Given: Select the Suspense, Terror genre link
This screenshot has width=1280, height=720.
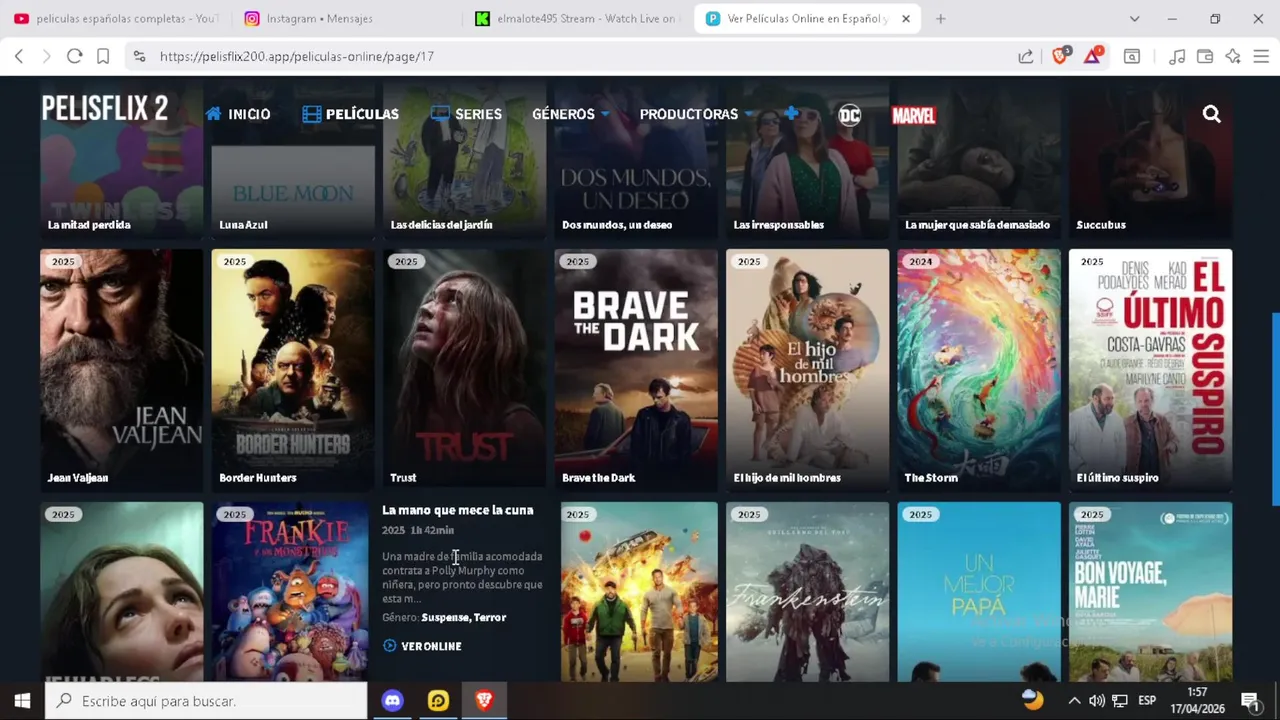Looking at the screenshot, I should point(464,617).
